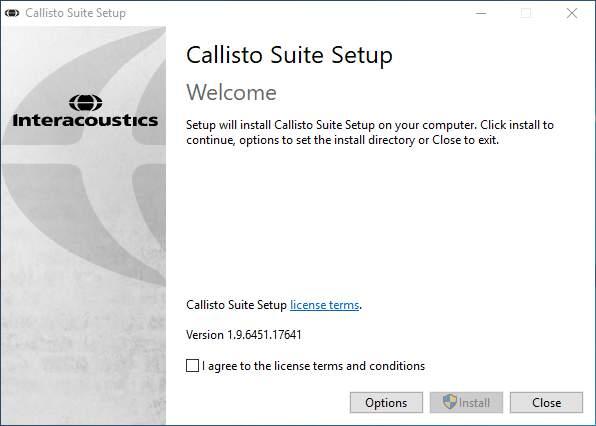This screenshot has width=596, height=426.
Task: Click the Callisto Suite Setup main heading
Action: [x=289, y=55]
